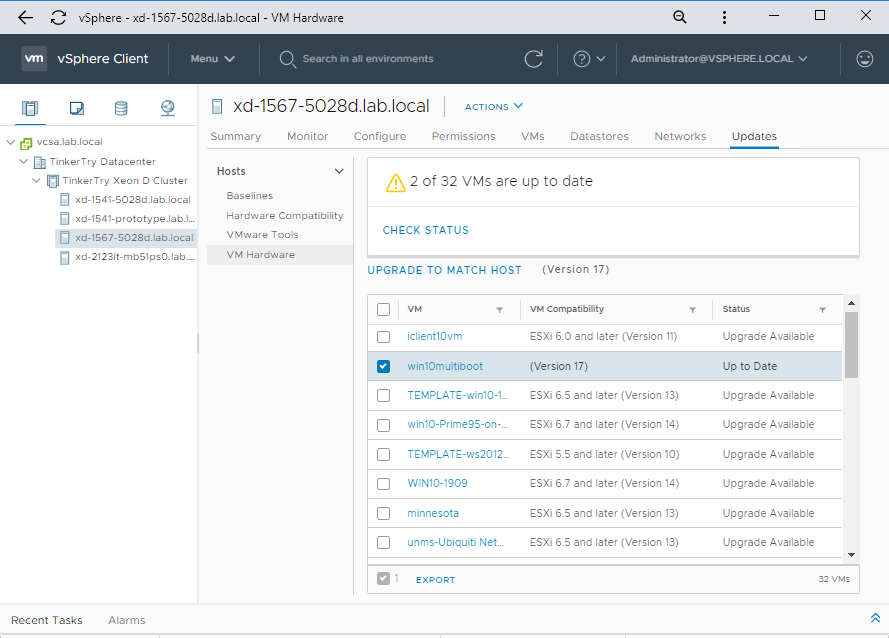Open the VMs and Templates inventory view
Screen dimensions: 889x638
pos(77,108)
